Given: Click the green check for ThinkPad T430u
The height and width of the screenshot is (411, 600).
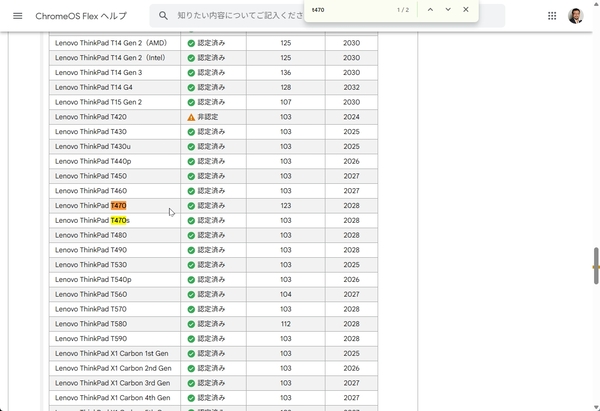Looking at the screenshot, I should pyautogui.click(x=191, y=147).
